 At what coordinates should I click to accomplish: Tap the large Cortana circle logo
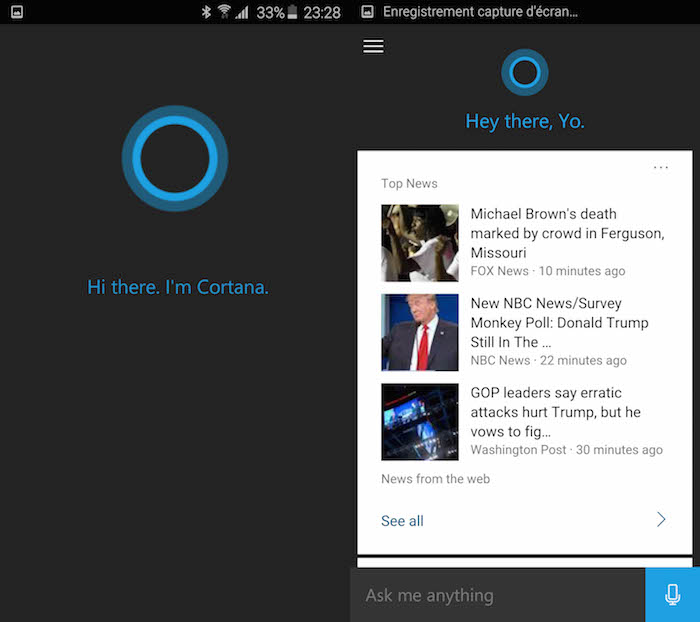pos(175,158)
